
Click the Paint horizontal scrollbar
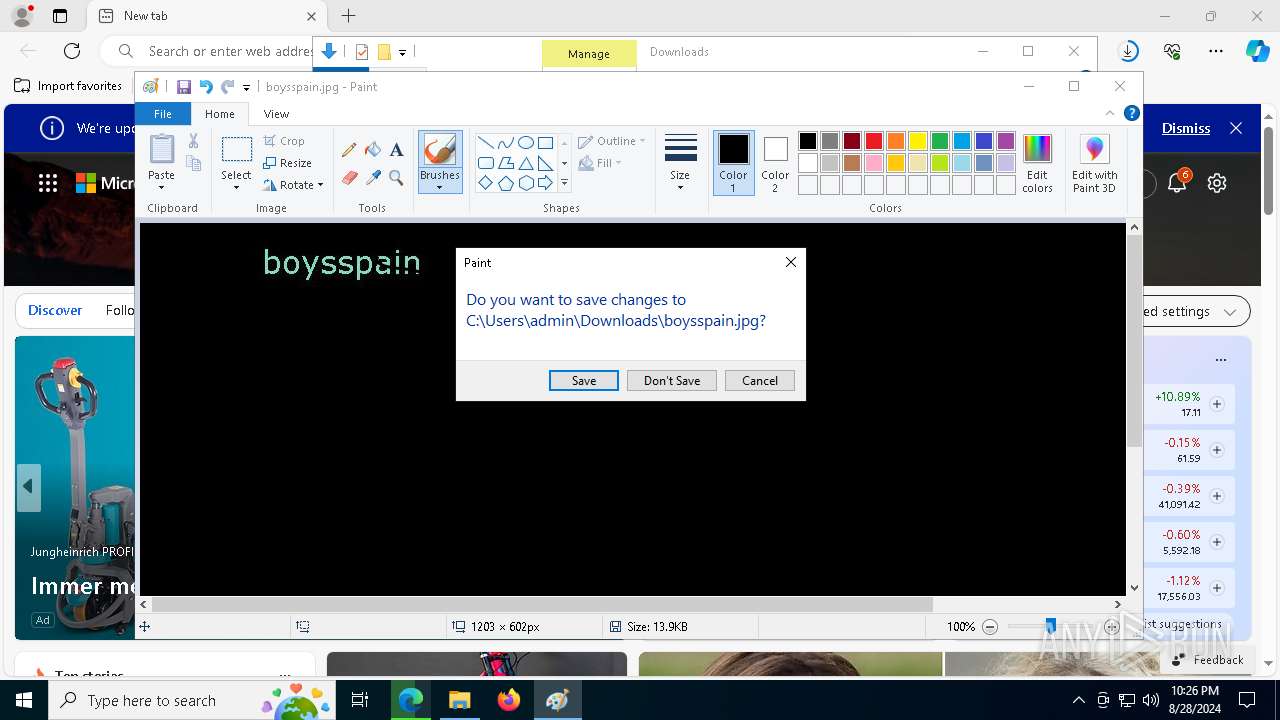click(542, 604)
